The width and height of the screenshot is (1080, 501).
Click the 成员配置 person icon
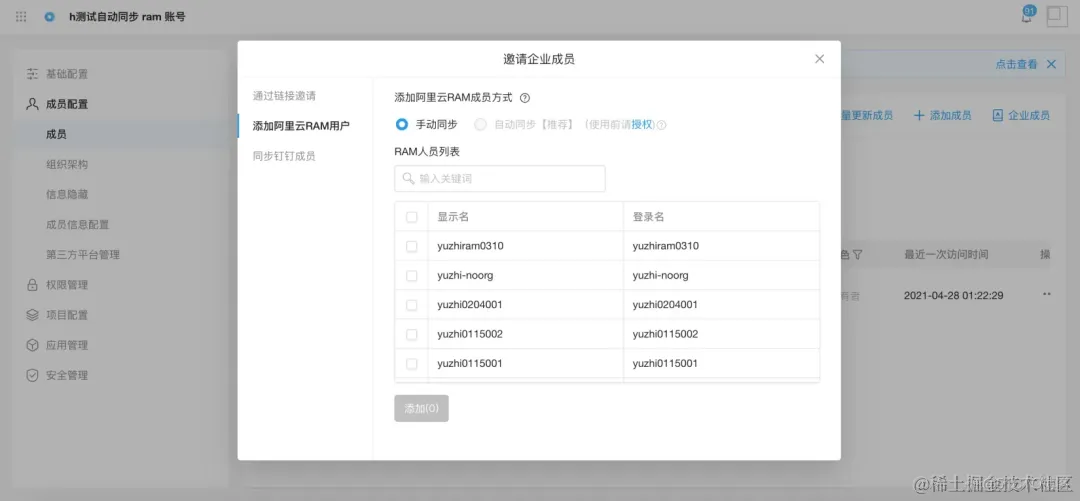click(x=32, y=104)
